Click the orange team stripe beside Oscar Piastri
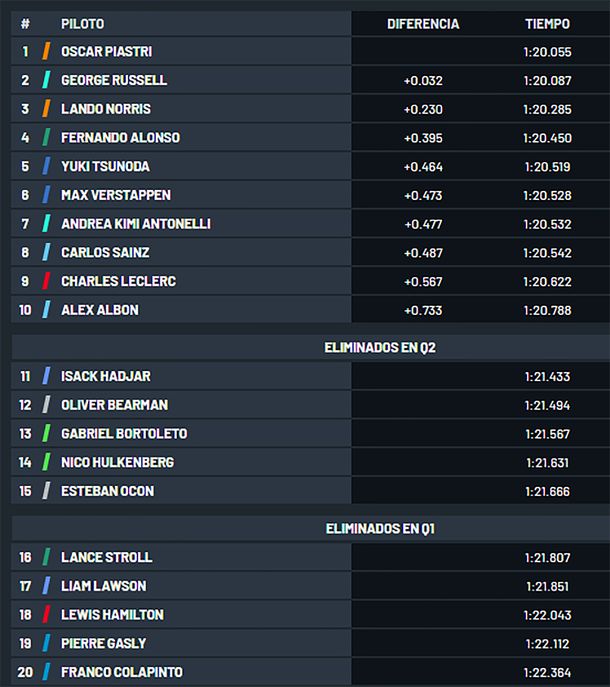The image size is (610, 687). coord(47,51)
